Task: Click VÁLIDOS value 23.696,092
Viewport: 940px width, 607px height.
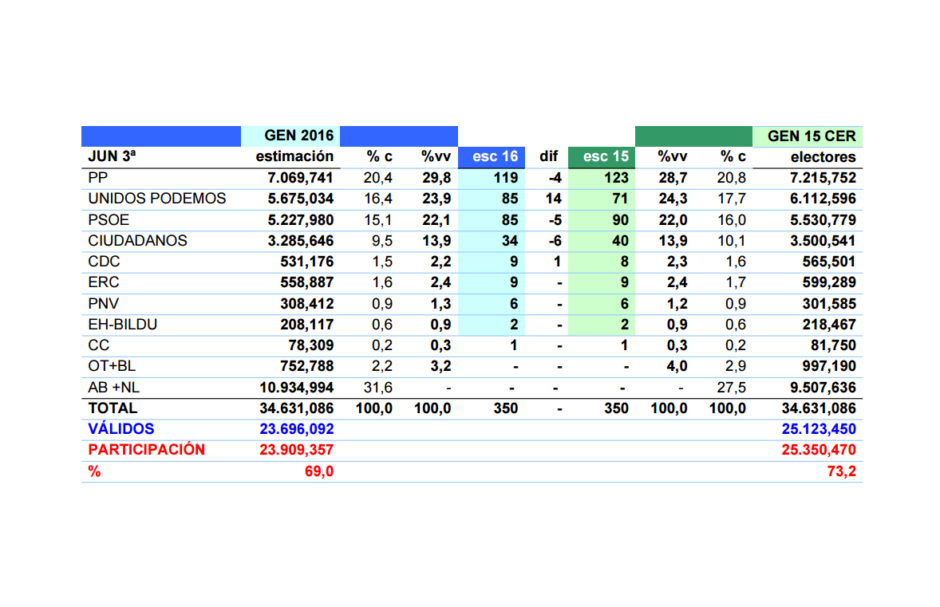Action: 297,429
